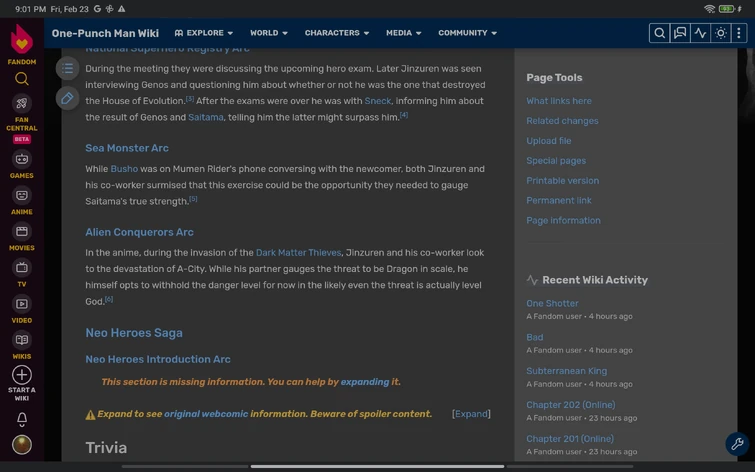Click Upload file in Page Tools
755x472 pixels.
tap(548, 141)
